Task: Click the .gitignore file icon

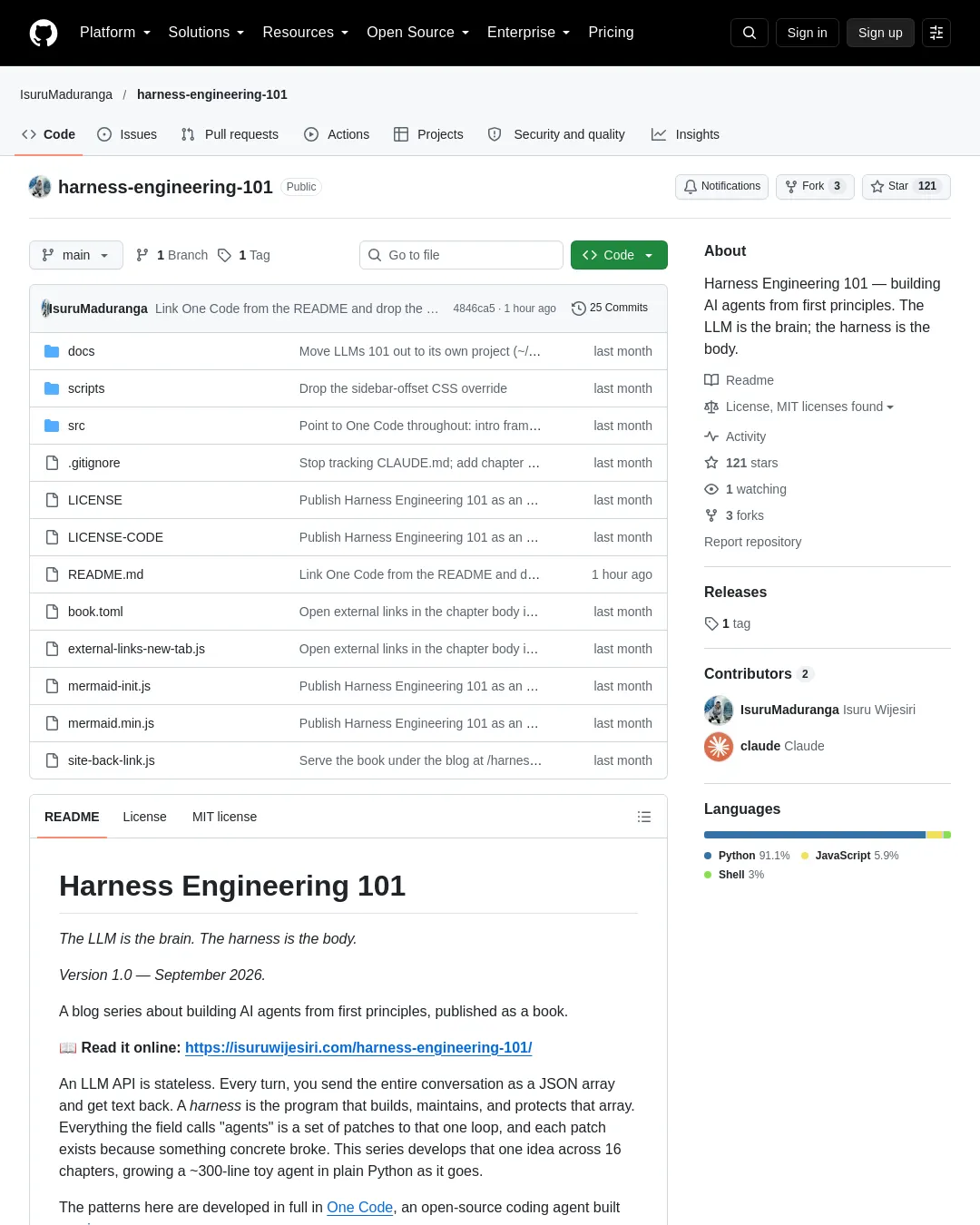Action: point(52,463)
